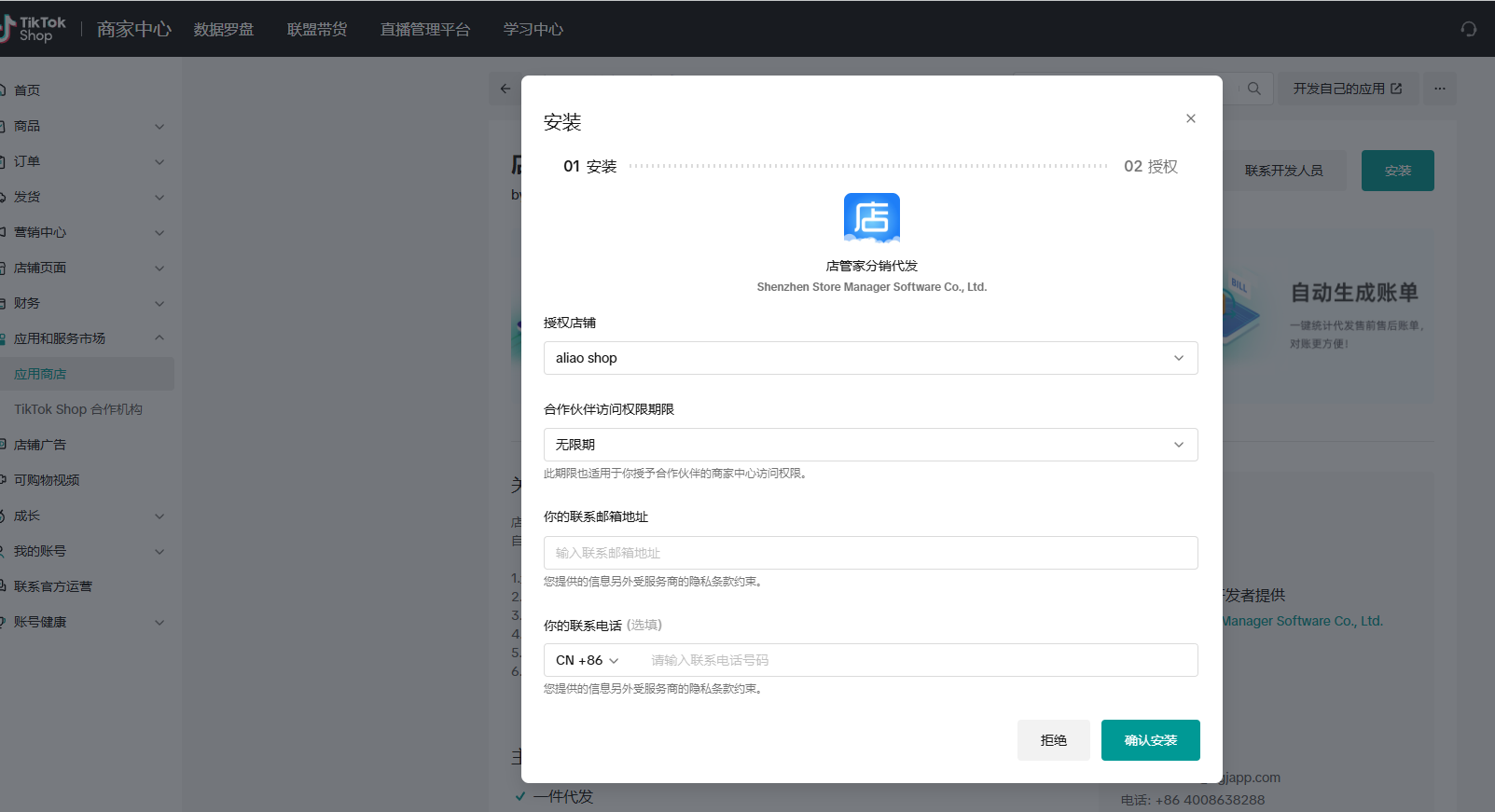The height and width of the screenshot is (812, 1495).
Task: Open the 合作伙伴访问权限期限 dropdown showing 无限期
Action: 870,445
